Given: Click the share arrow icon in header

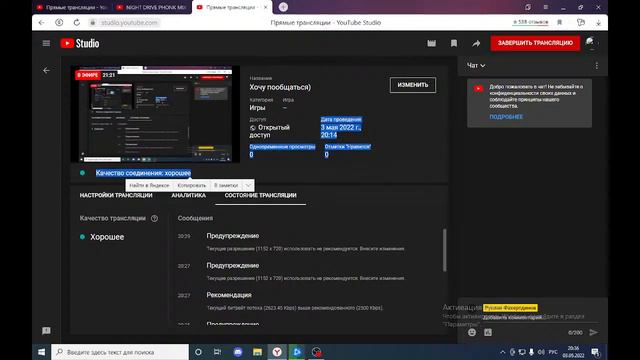Looking at the screenshot, I should tap(476, 43).
